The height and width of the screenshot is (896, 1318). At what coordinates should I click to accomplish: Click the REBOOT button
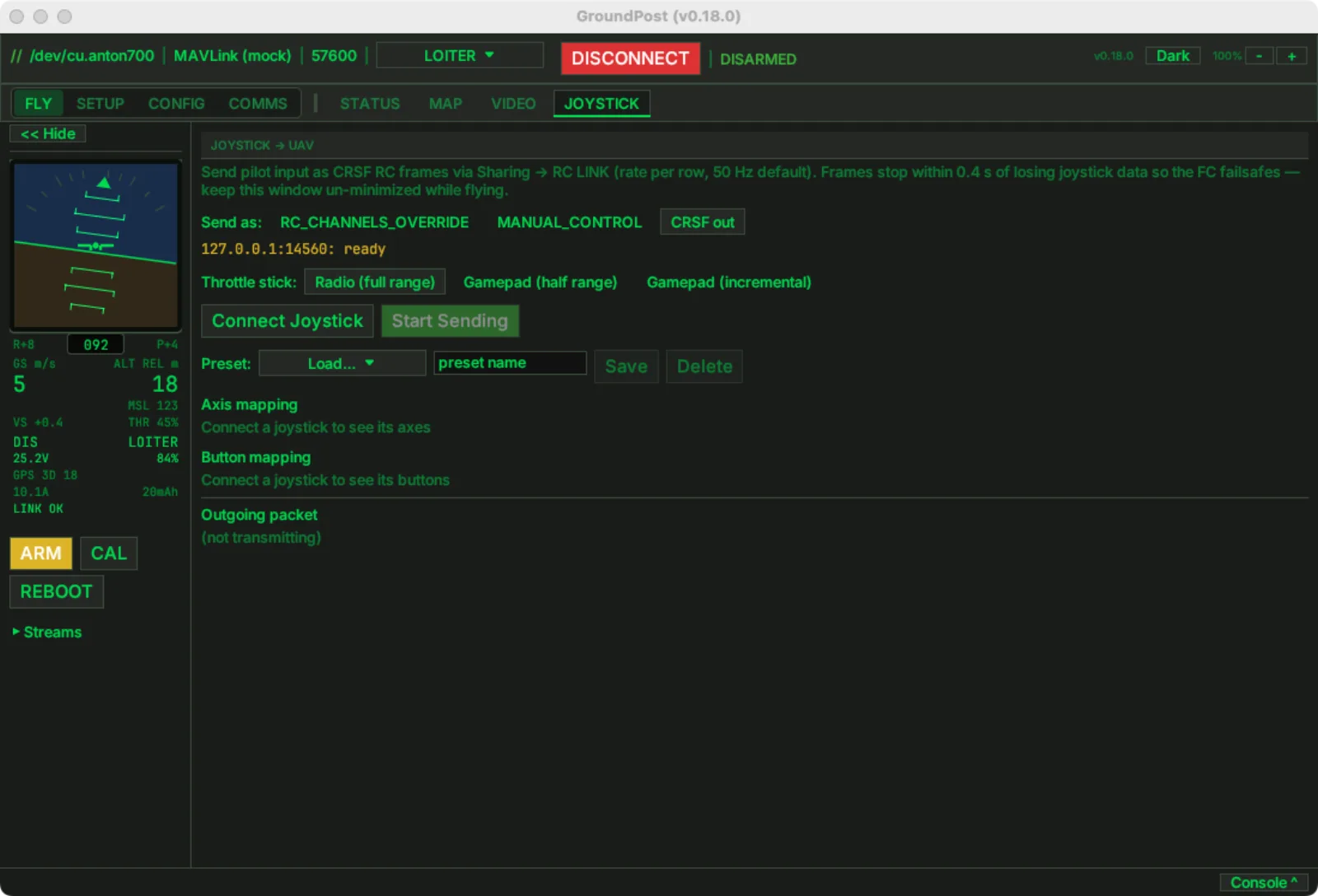(x=56, y=592)
